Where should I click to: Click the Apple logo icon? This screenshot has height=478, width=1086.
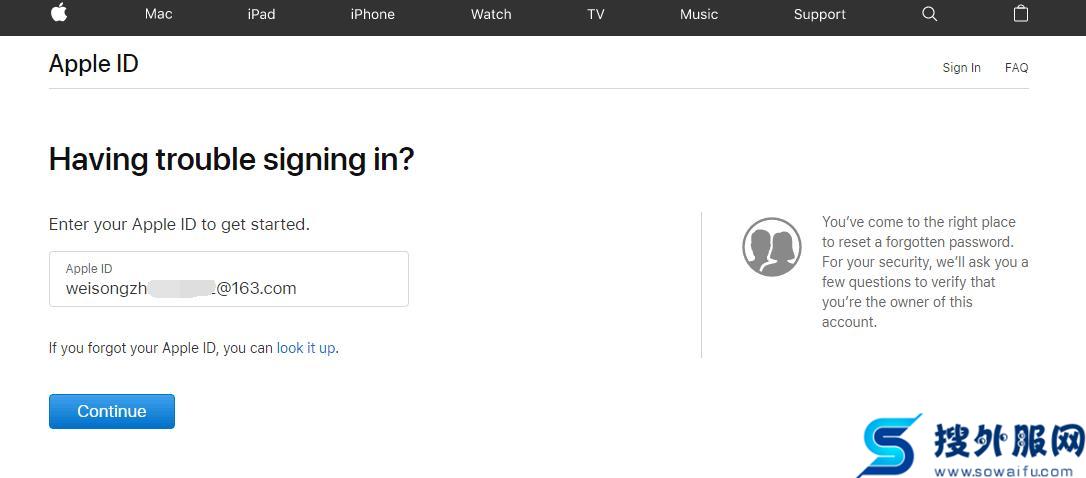pos(60,13)
